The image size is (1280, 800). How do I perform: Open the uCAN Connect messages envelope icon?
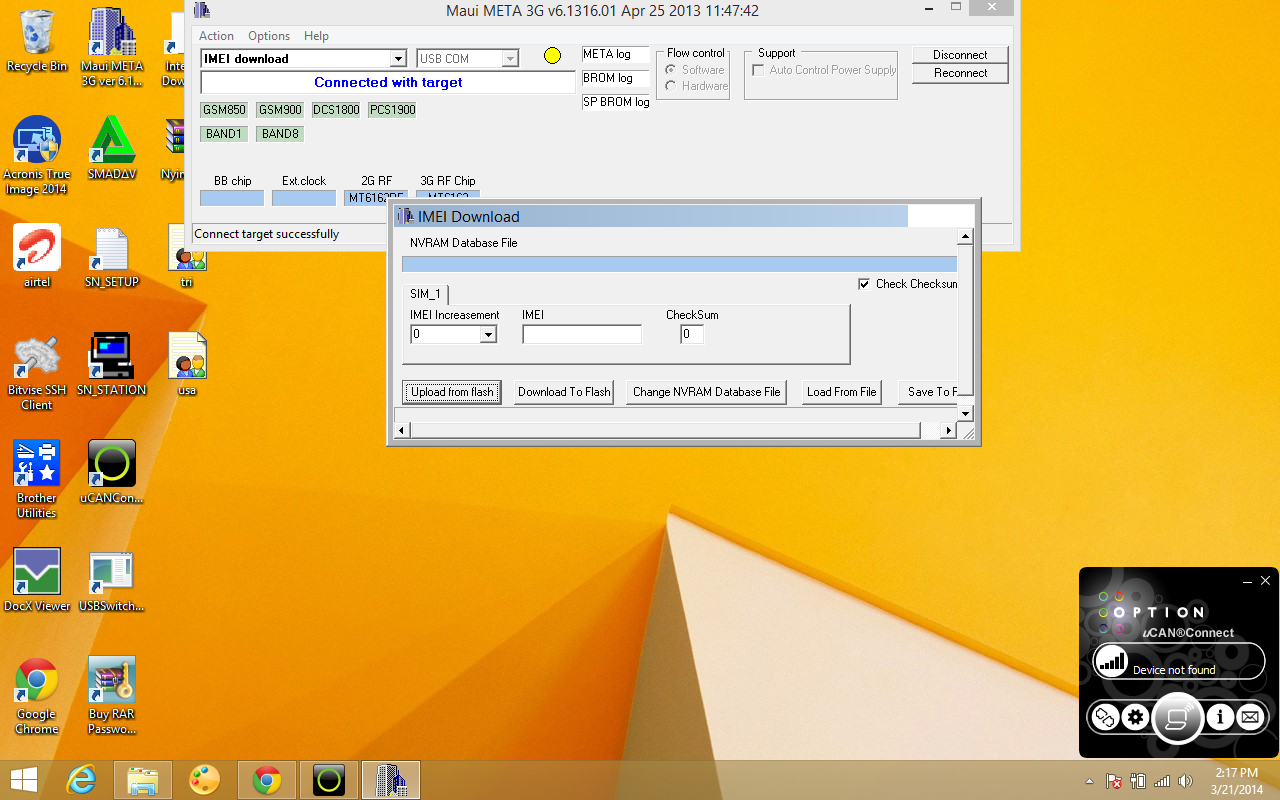point(1250,717)
